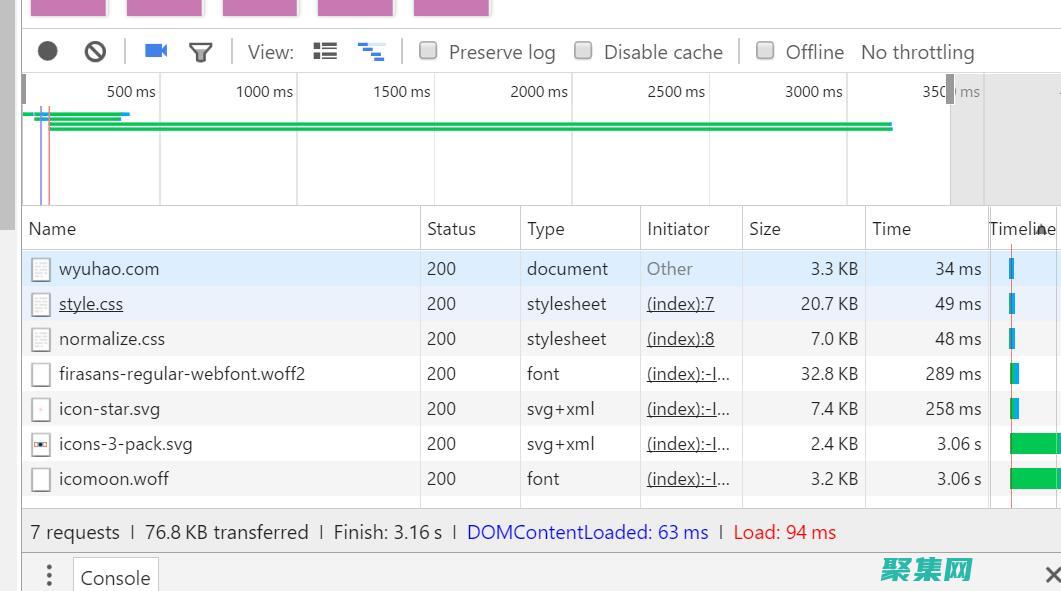The width and height of the screenshot is (1061, 591).
Task: Open the Timeline column sort arrow
Action: [1041, 229]
